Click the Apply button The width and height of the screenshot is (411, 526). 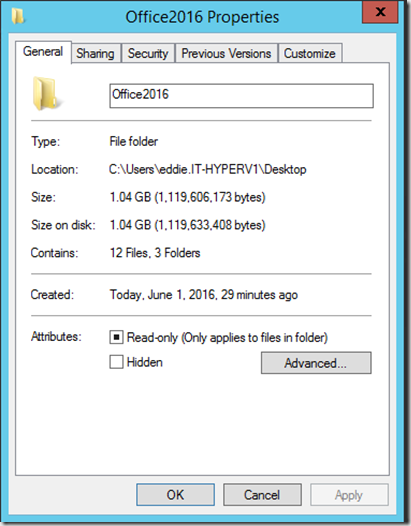click(349, 494)
